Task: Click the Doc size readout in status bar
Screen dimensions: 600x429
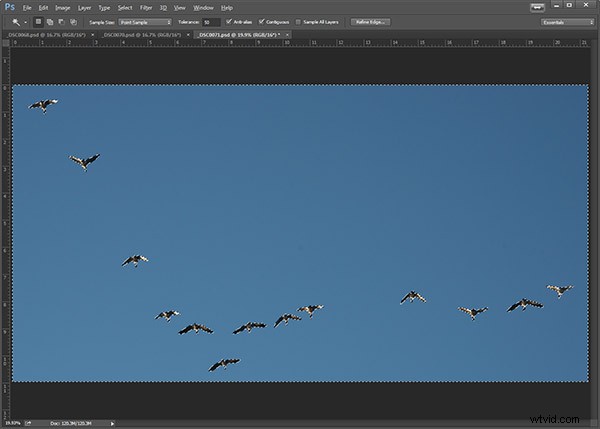Action: pyautogui.click(x=71, y=423)
